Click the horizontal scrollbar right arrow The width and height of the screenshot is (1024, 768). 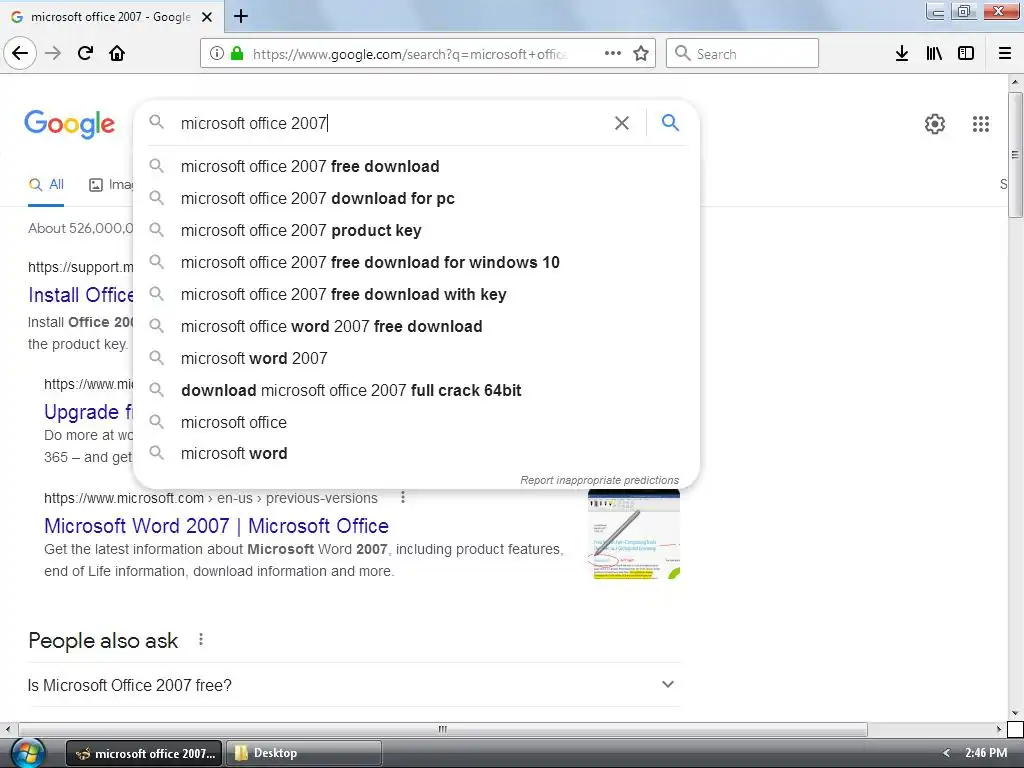[999, 729]
